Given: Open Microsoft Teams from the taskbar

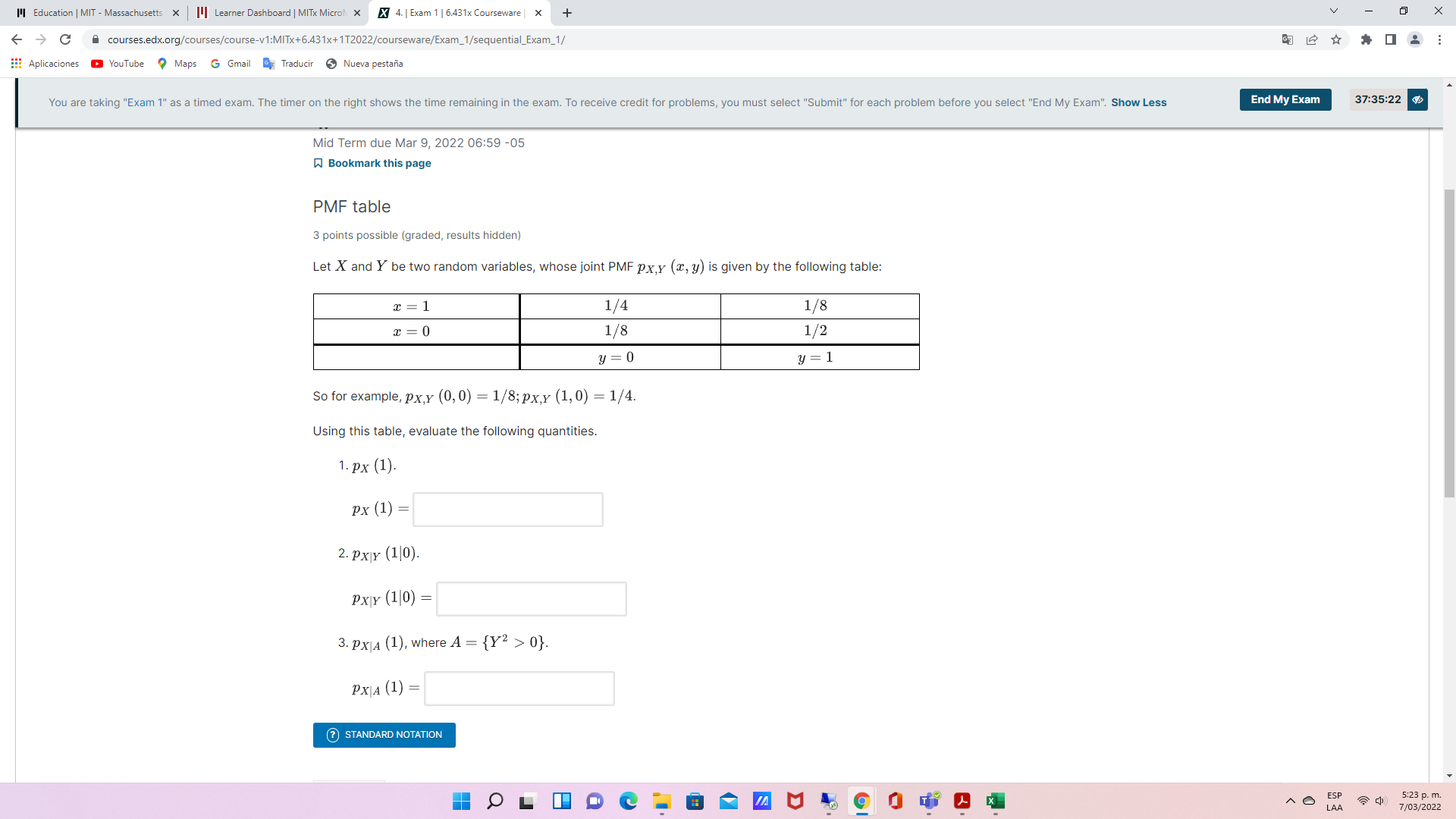Looking at the screenshot, I should (929, 801).
